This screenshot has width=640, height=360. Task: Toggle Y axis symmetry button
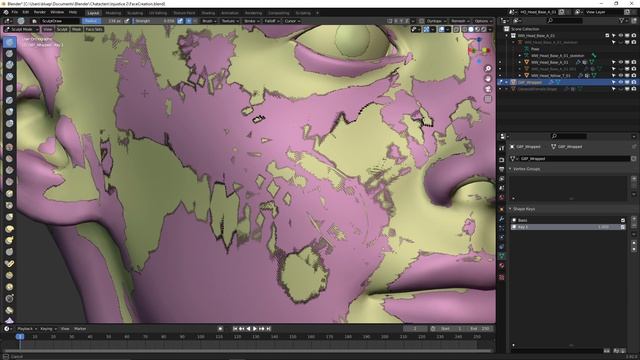tap(401, 21)
